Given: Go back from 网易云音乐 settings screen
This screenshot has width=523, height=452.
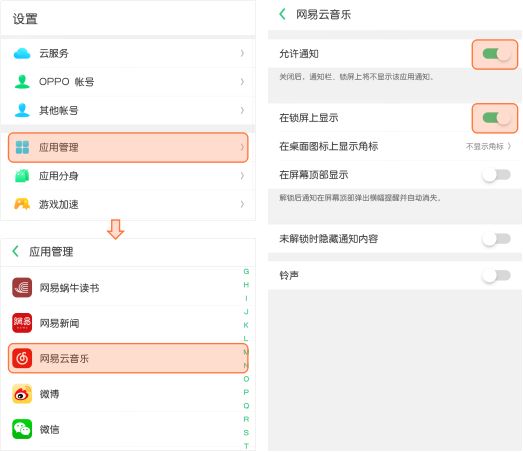Looking at the screenshot, I should (x=282, y=14).
